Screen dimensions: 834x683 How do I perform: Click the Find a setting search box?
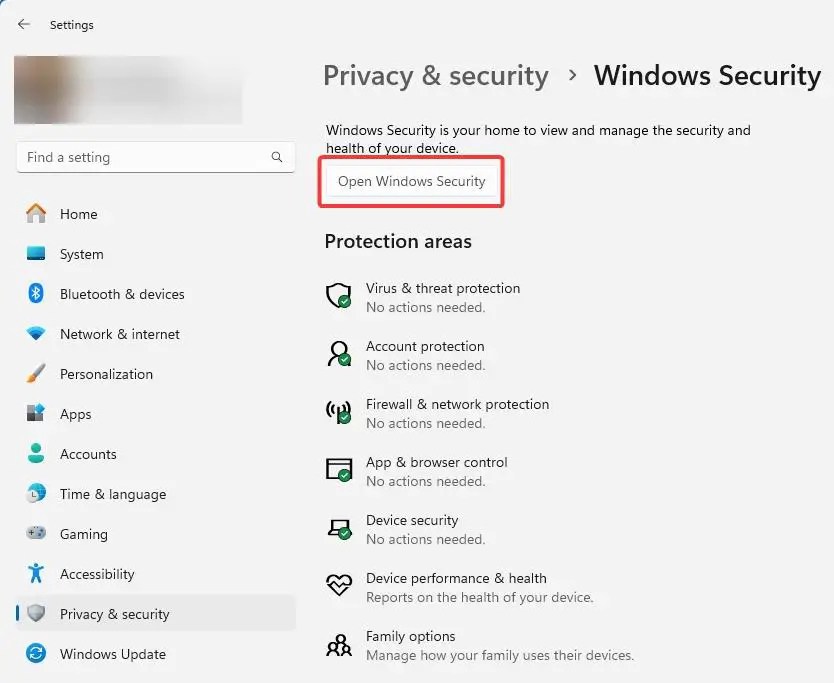click(x=156, y=157)
